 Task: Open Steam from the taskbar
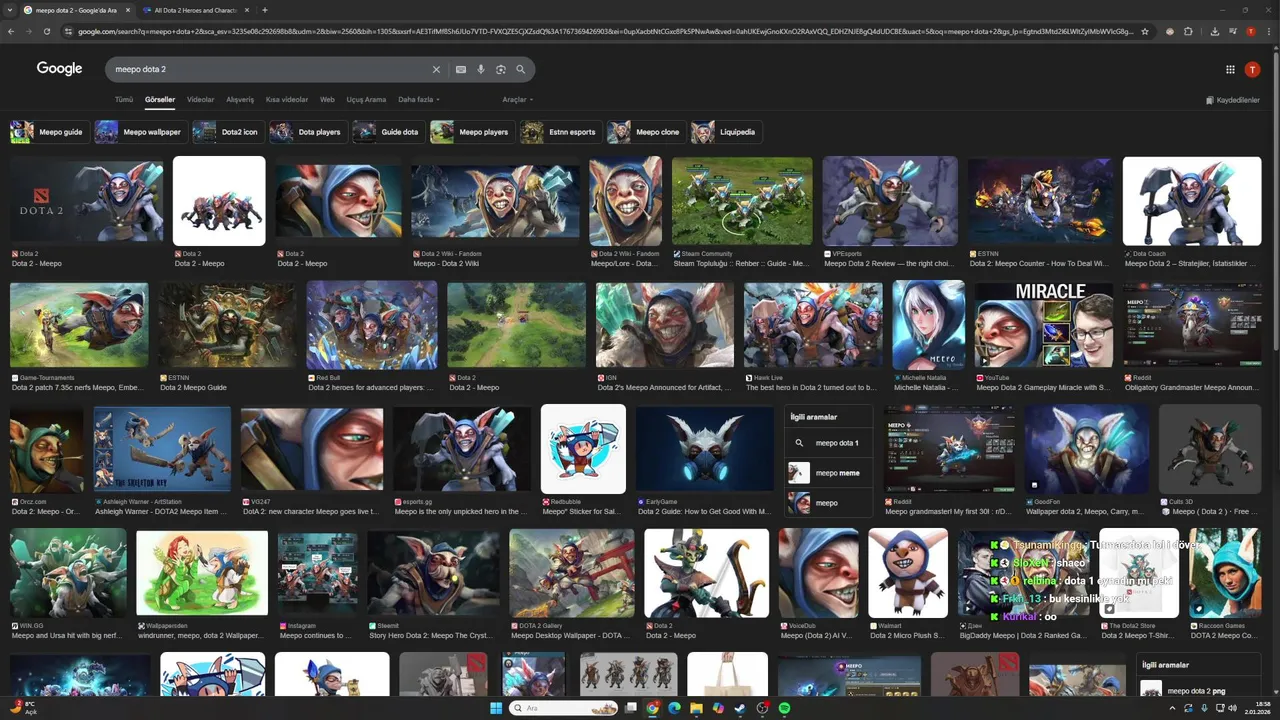pos(740,708)
